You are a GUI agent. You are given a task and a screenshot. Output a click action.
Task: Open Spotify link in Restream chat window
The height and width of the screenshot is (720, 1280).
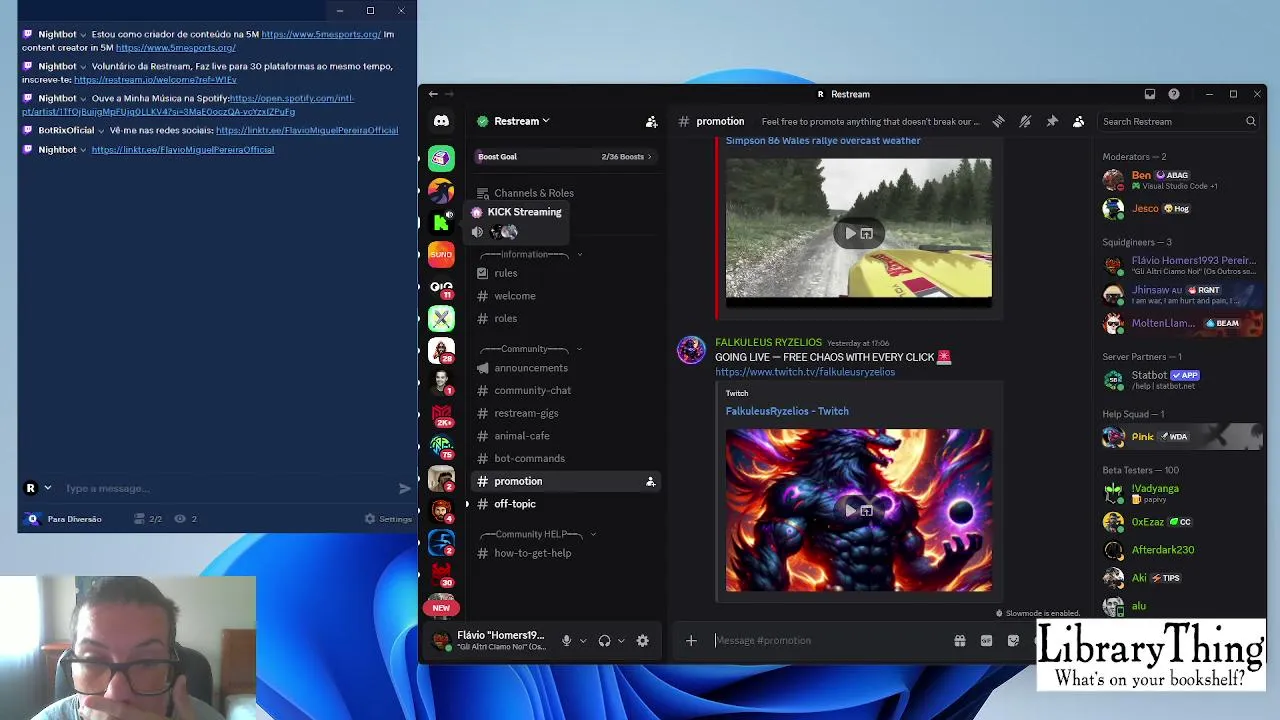190,105
